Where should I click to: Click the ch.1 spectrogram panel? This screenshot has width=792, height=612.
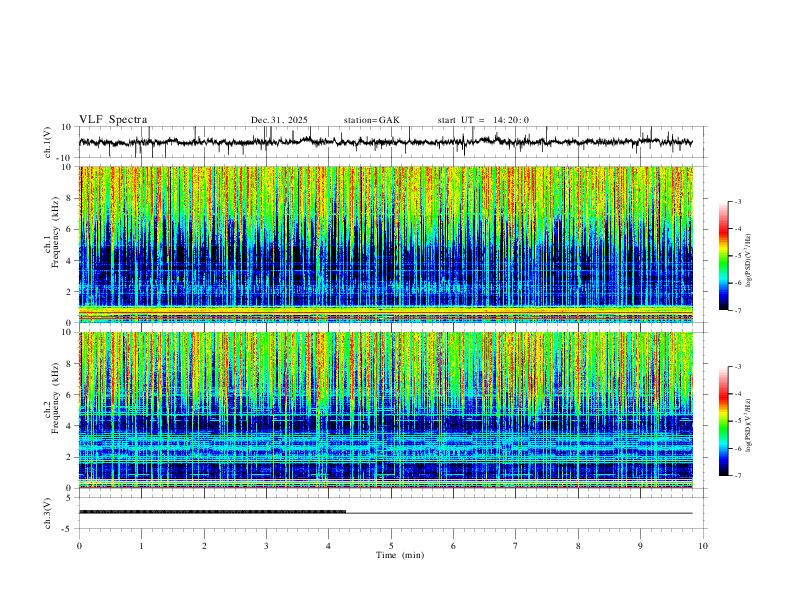[386, 244]
